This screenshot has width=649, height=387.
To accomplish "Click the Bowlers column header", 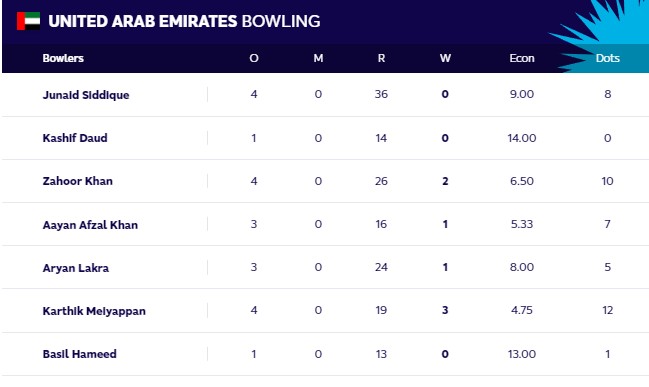I will 63,58.
